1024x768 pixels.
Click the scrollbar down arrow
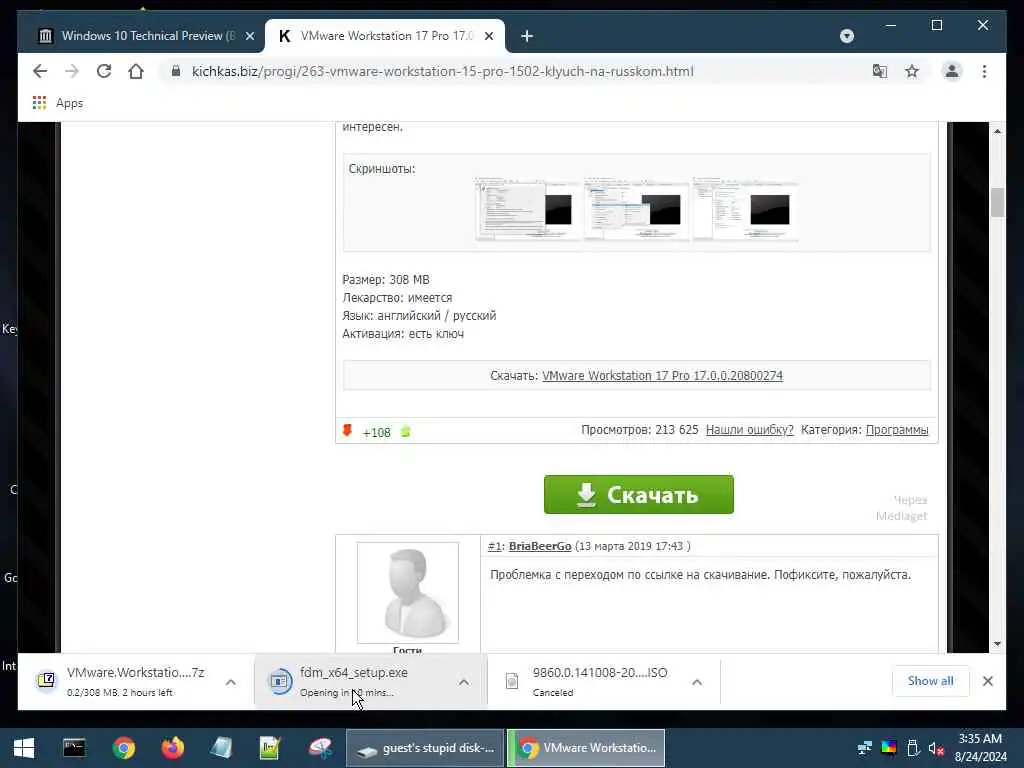997,644
